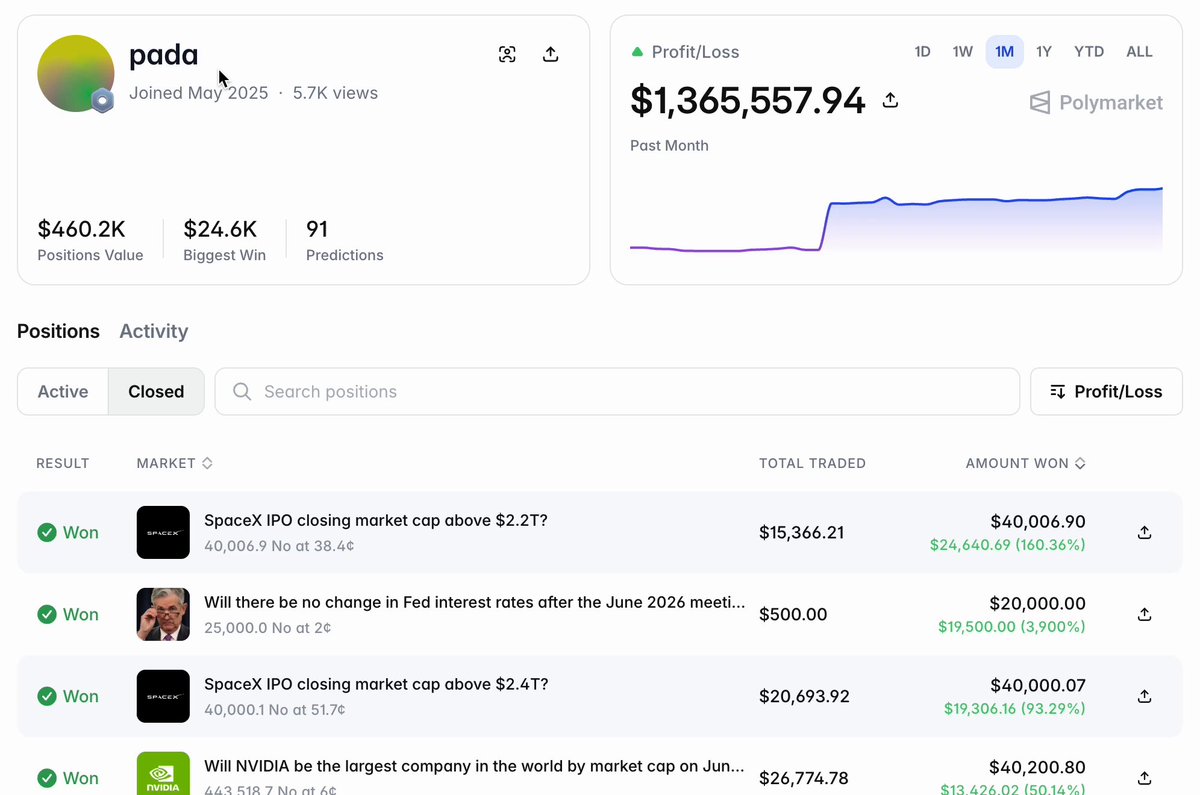Open SpaceX IPO above $2.4T market
Viewport: 1200px width, 795px height.
(x=376, y=684)
